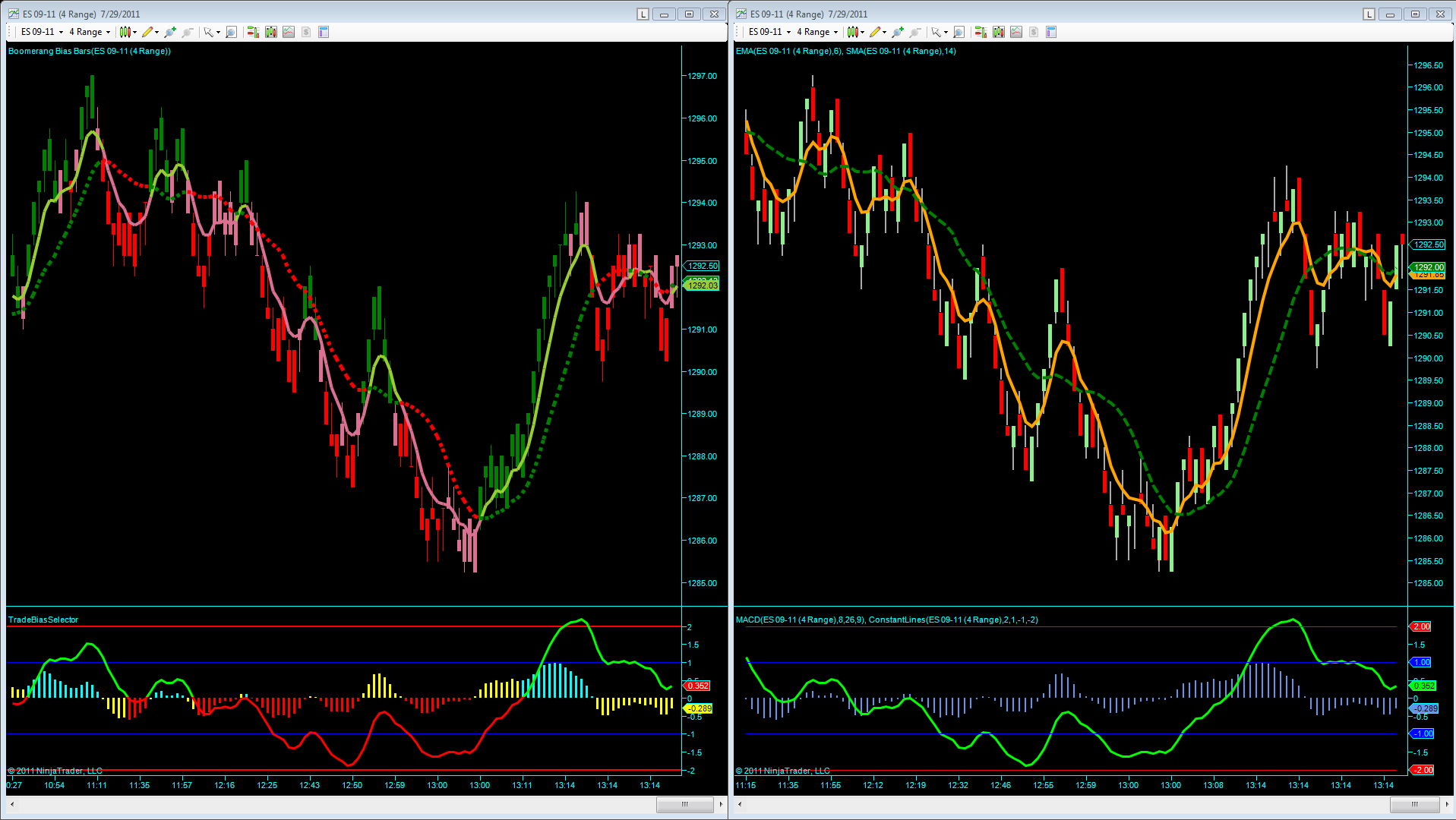1456x820 pixels.
Task: Click red -2.00 constant line marker in right panel
Action: coord(1423,770)
